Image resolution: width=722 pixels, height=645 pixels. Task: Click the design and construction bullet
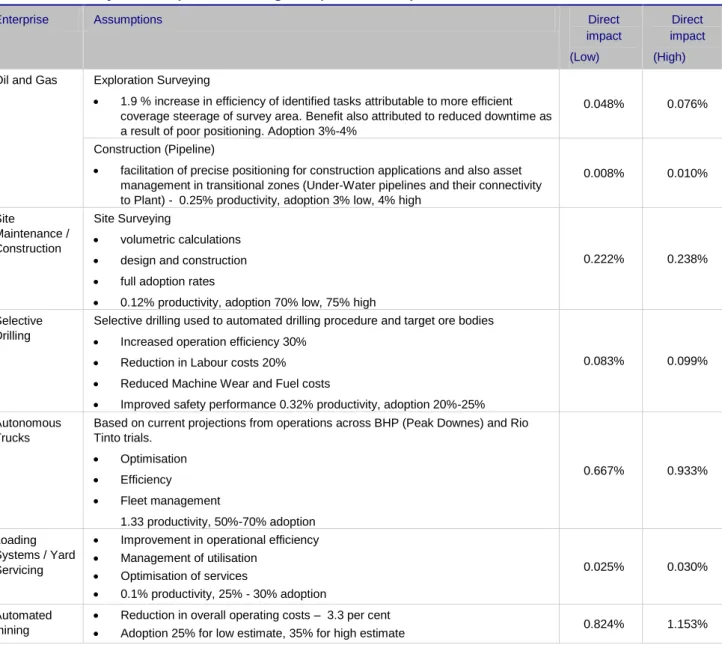click(184, 261)
